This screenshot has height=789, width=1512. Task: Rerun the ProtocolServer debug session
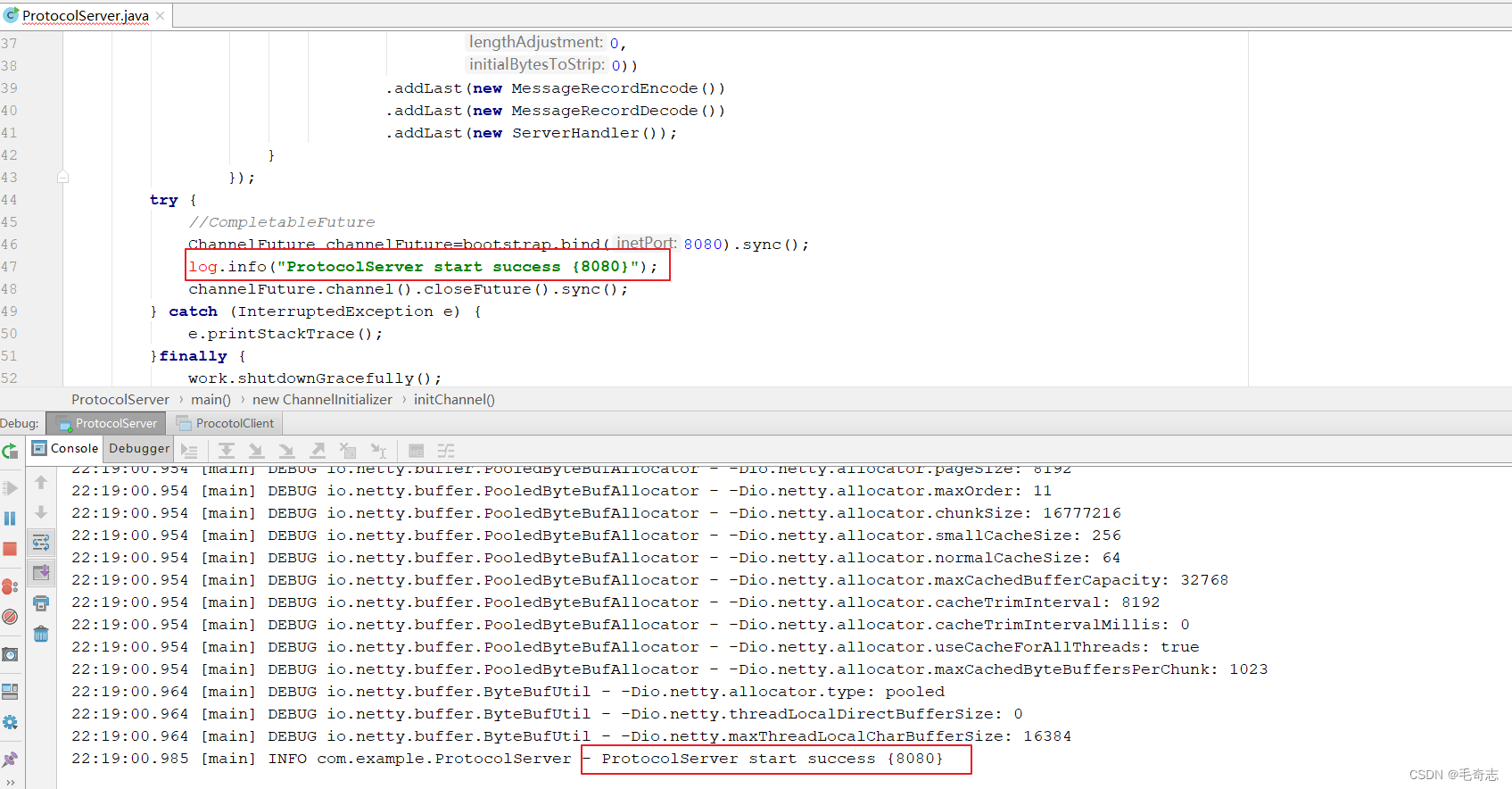pos(10,451)
